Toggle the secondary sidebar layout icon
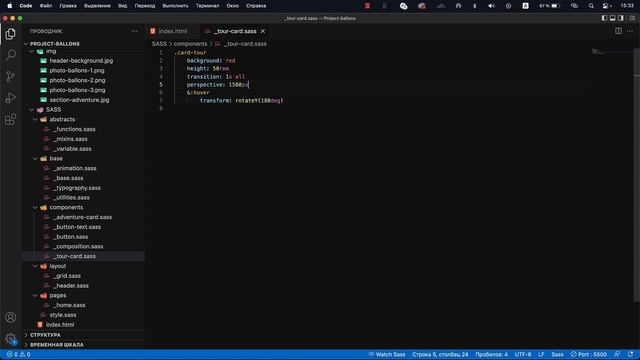Image resolution: width=640 pixels, height=360 pixels. [621, 18]
